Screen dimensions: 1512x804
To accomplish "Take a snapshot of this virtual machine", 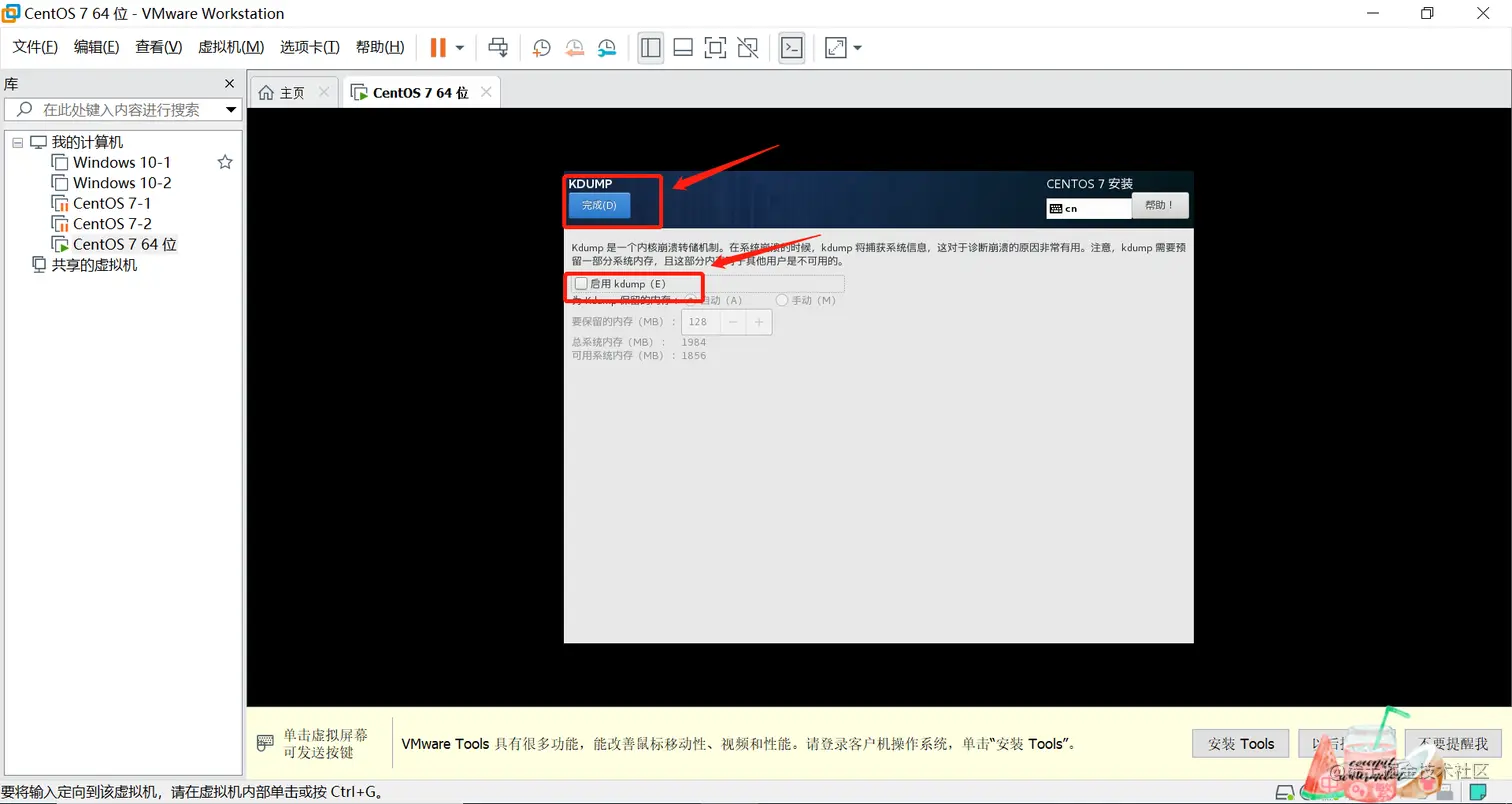I will 541,47.
